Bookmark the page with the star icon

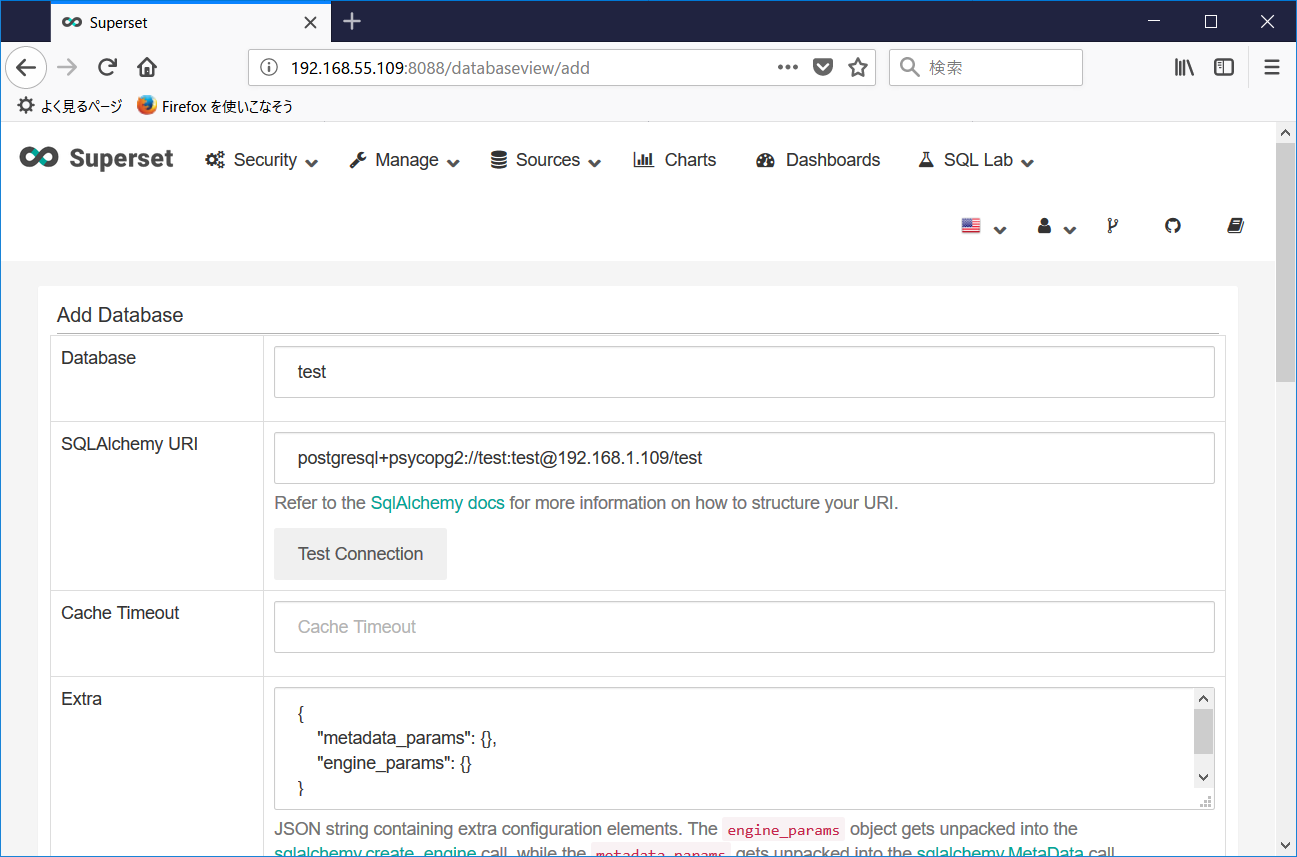click(x=858, y=67)
